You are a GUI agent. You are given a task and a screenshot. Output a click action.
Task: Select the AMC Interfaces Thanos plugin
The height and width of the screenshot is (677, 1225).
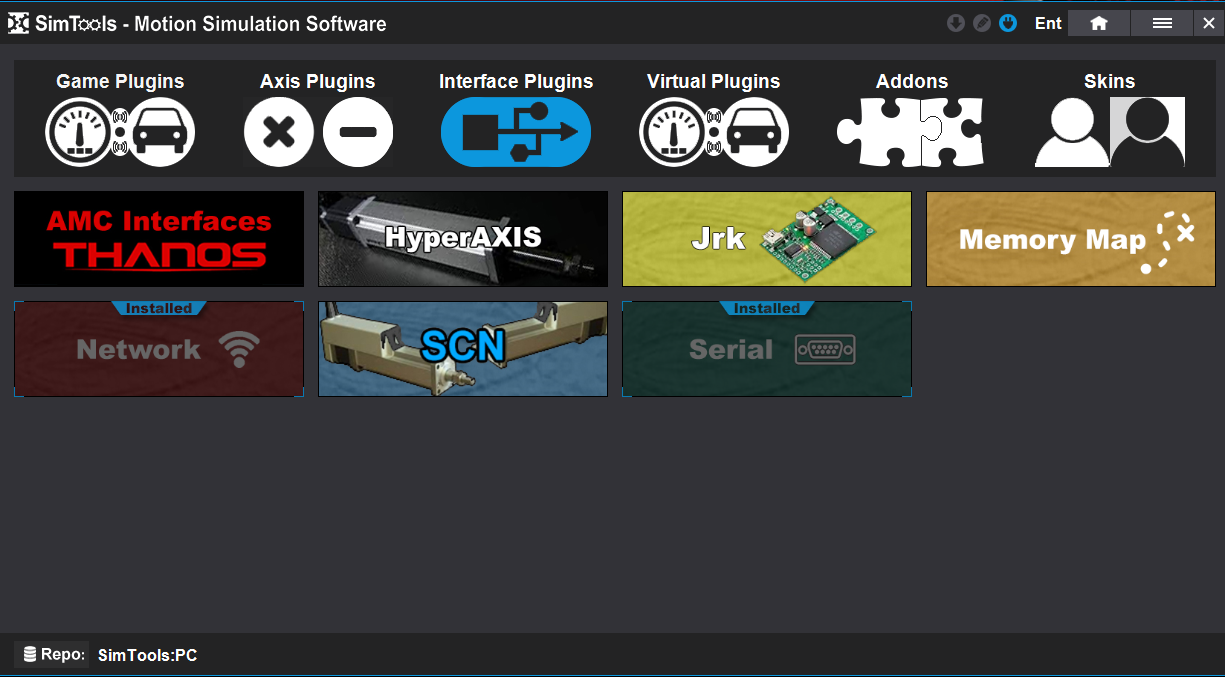point(159,239)
